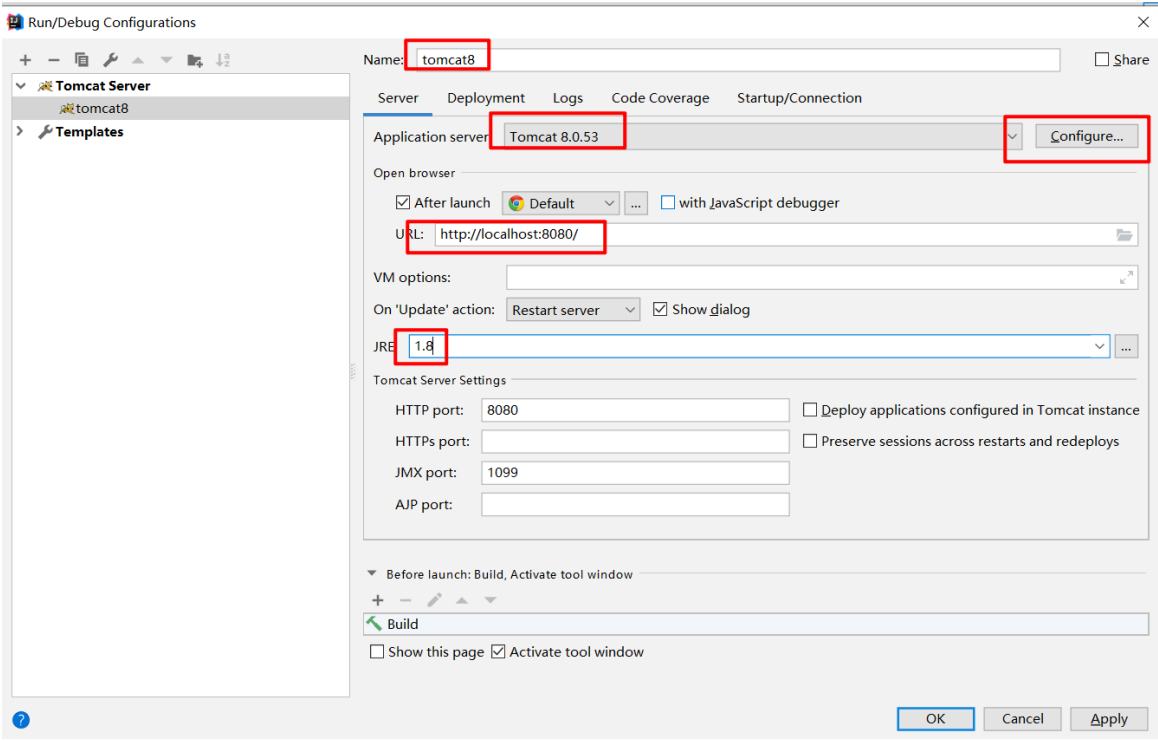1158x741 pixels.
Task: Select the Templates tree item label
Action: [x=89, y=132]
